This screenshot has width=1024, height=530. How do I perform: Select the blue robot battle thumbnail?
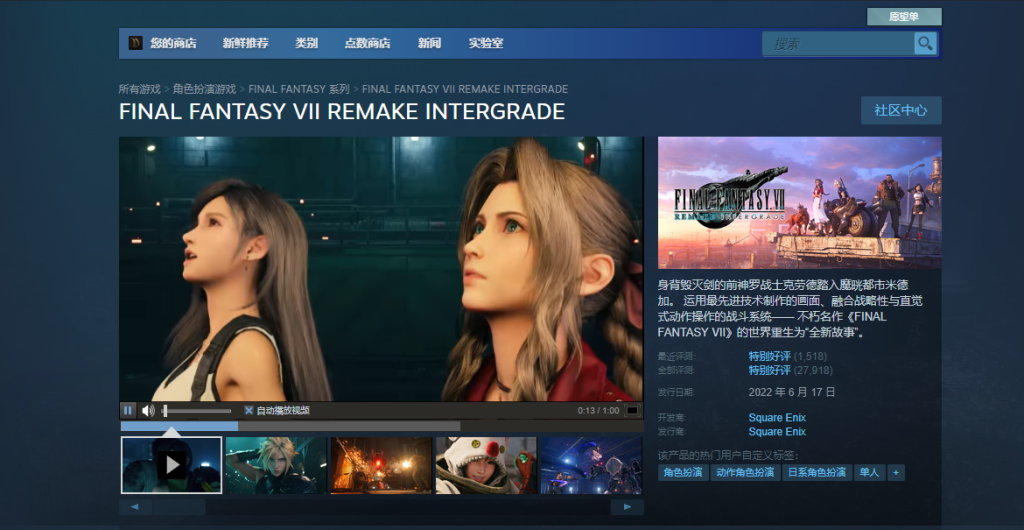pos(591,465)
